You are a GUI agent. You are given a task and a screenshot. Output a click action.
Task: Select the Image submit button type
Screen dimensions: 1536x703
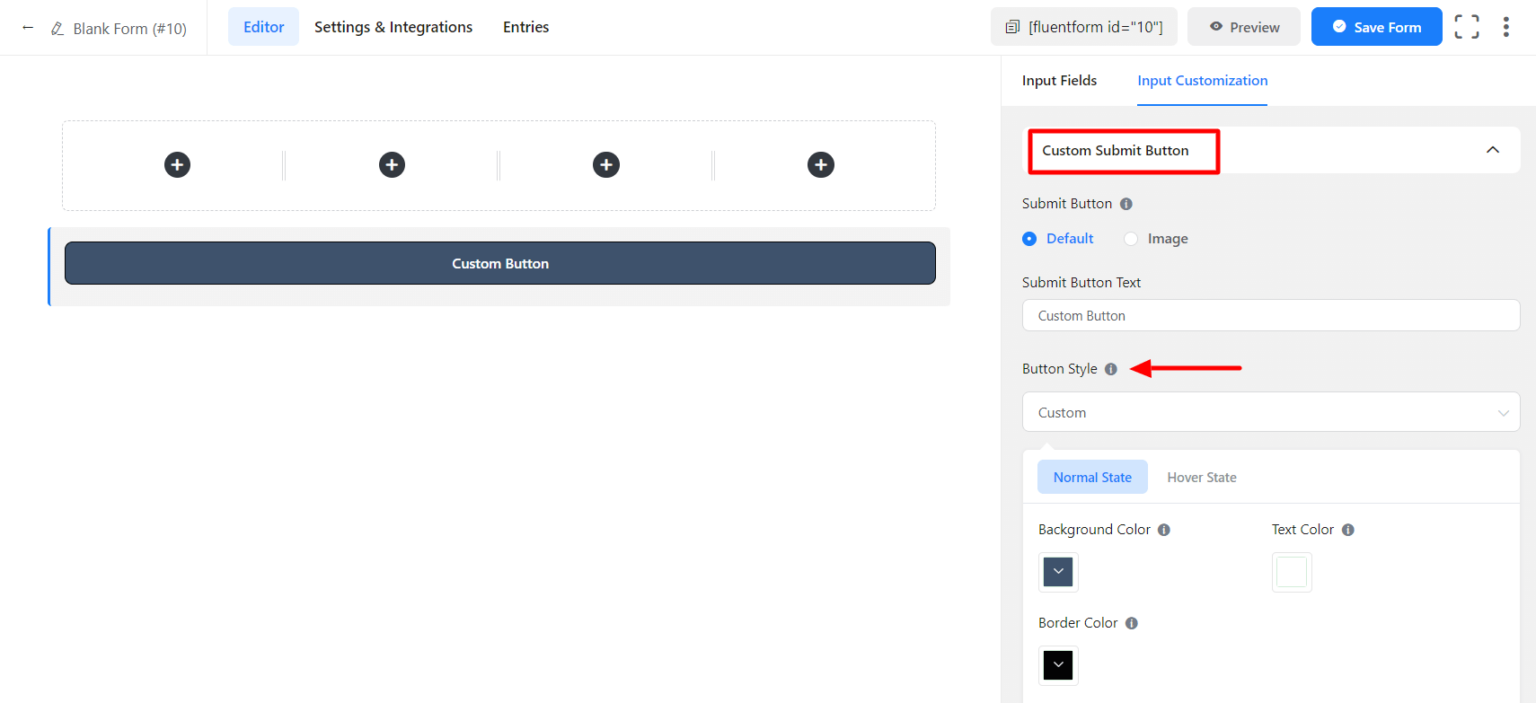click(x=1130, y=238)
